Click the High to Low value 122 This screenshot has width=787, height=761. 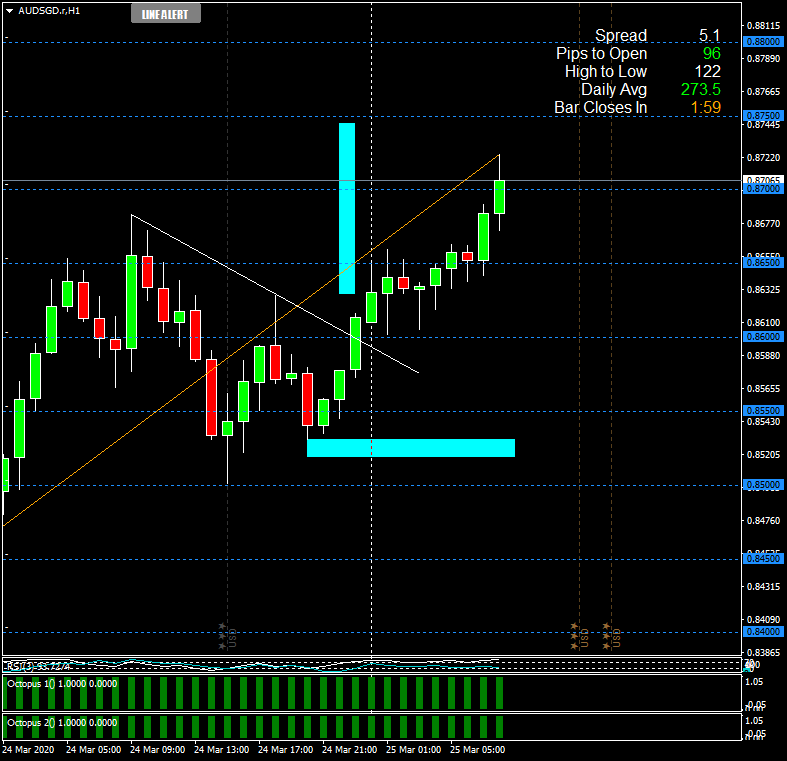pyautogui.click(x=708, y=71)
